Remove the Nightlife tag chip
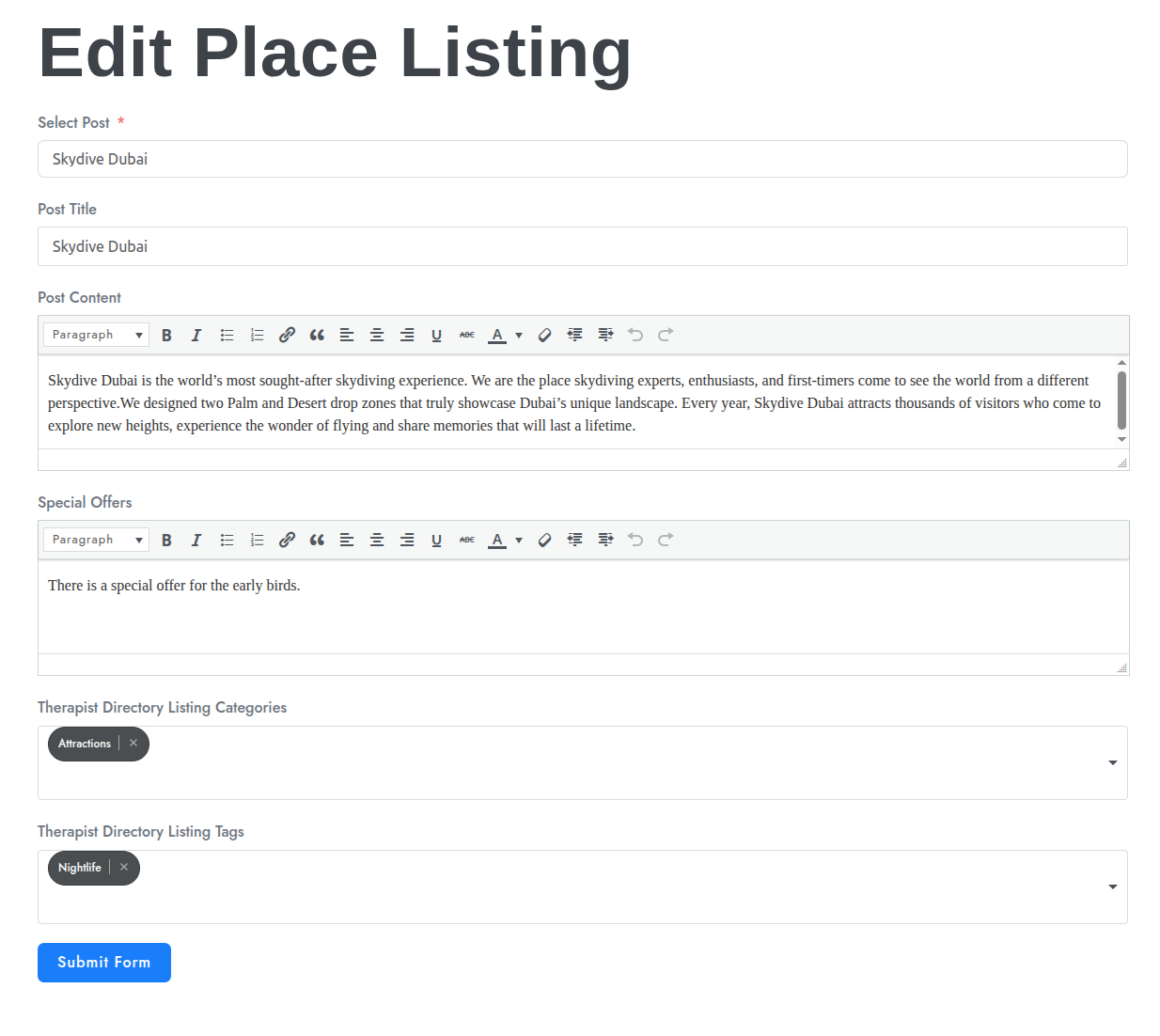Screen dimensions: 1160x1036 pyautogui.click(x=124, y=868)
